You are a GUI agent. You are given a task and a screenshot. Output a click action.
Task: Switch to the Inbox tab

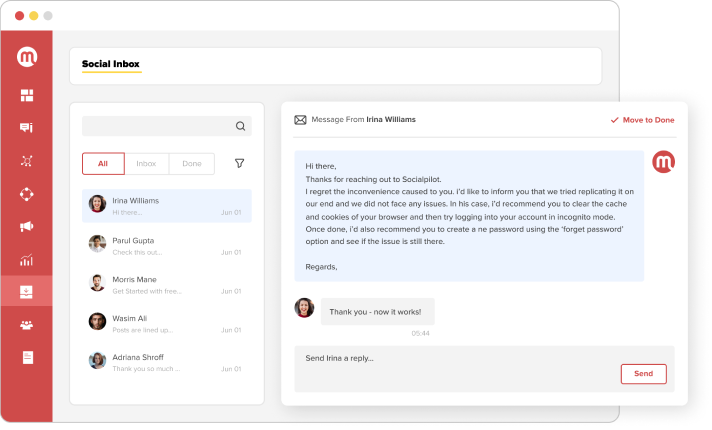pyautogui.click(x=146, y=163)
